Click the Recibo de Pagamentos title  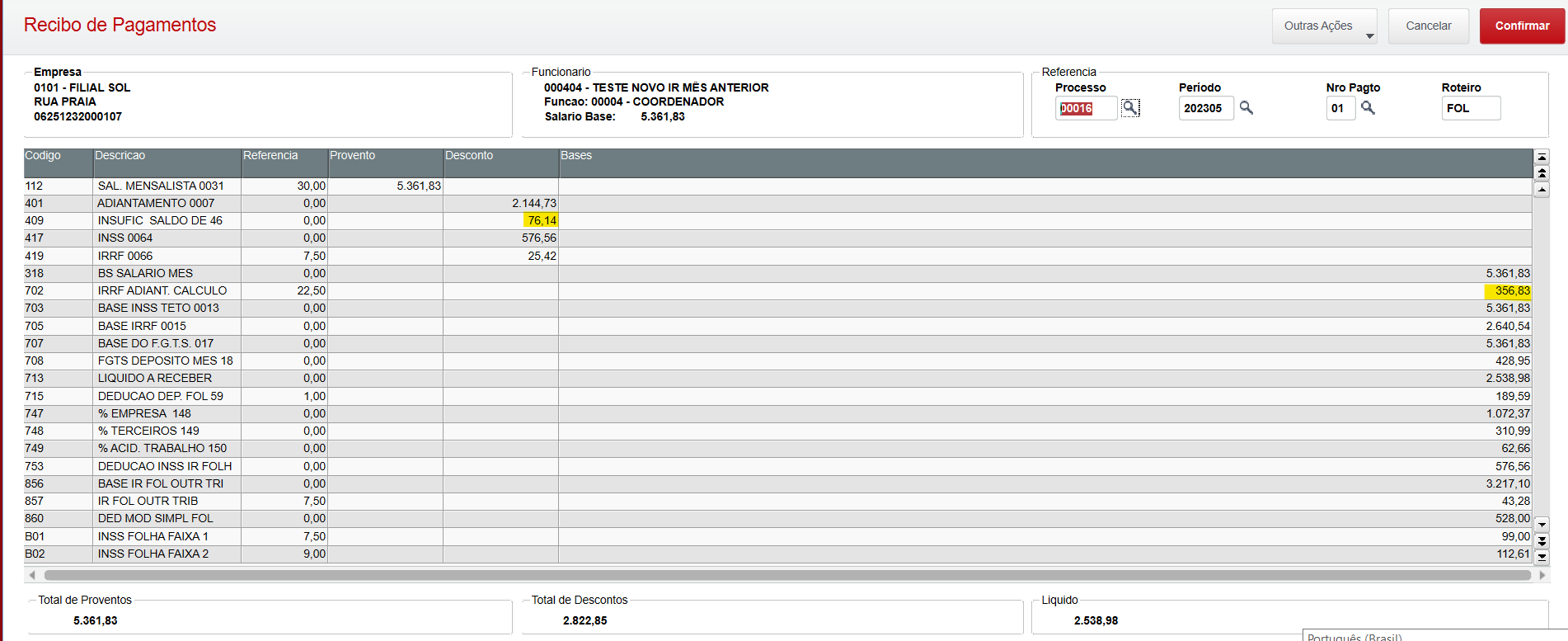coord(120,25)
